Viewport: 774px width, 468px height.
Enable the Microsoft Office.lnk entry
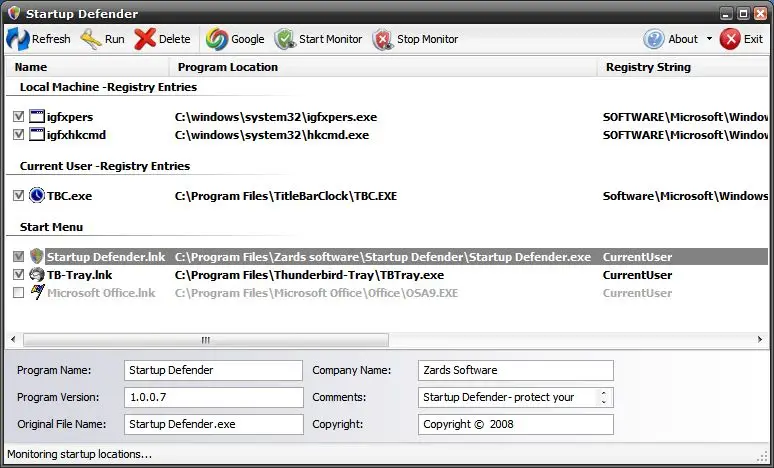click(x=18, y=293)
